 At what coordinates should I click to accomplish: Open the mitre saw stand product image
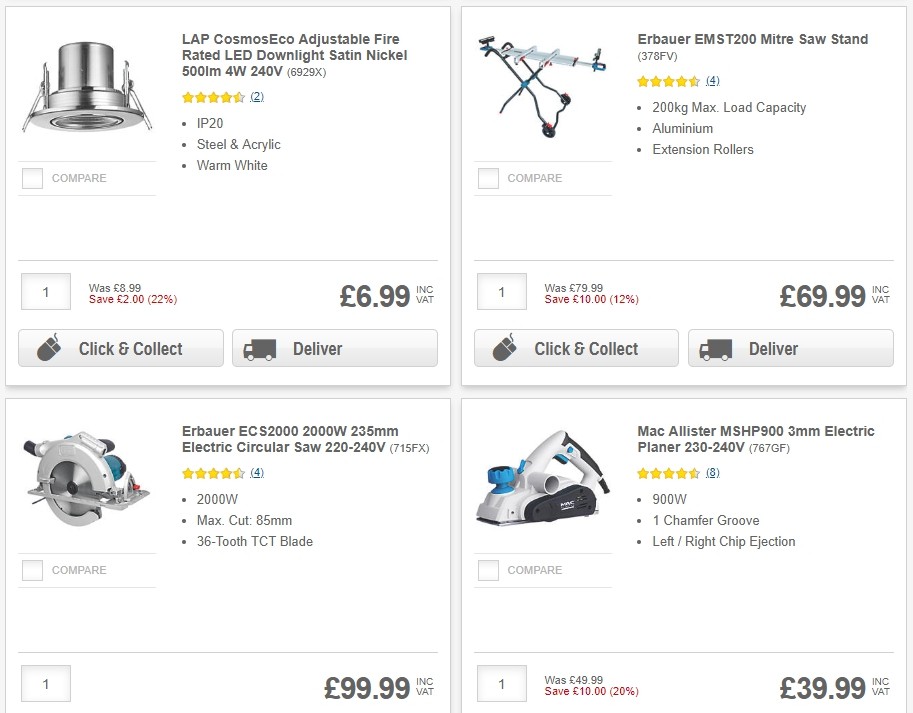pos(542,85)
